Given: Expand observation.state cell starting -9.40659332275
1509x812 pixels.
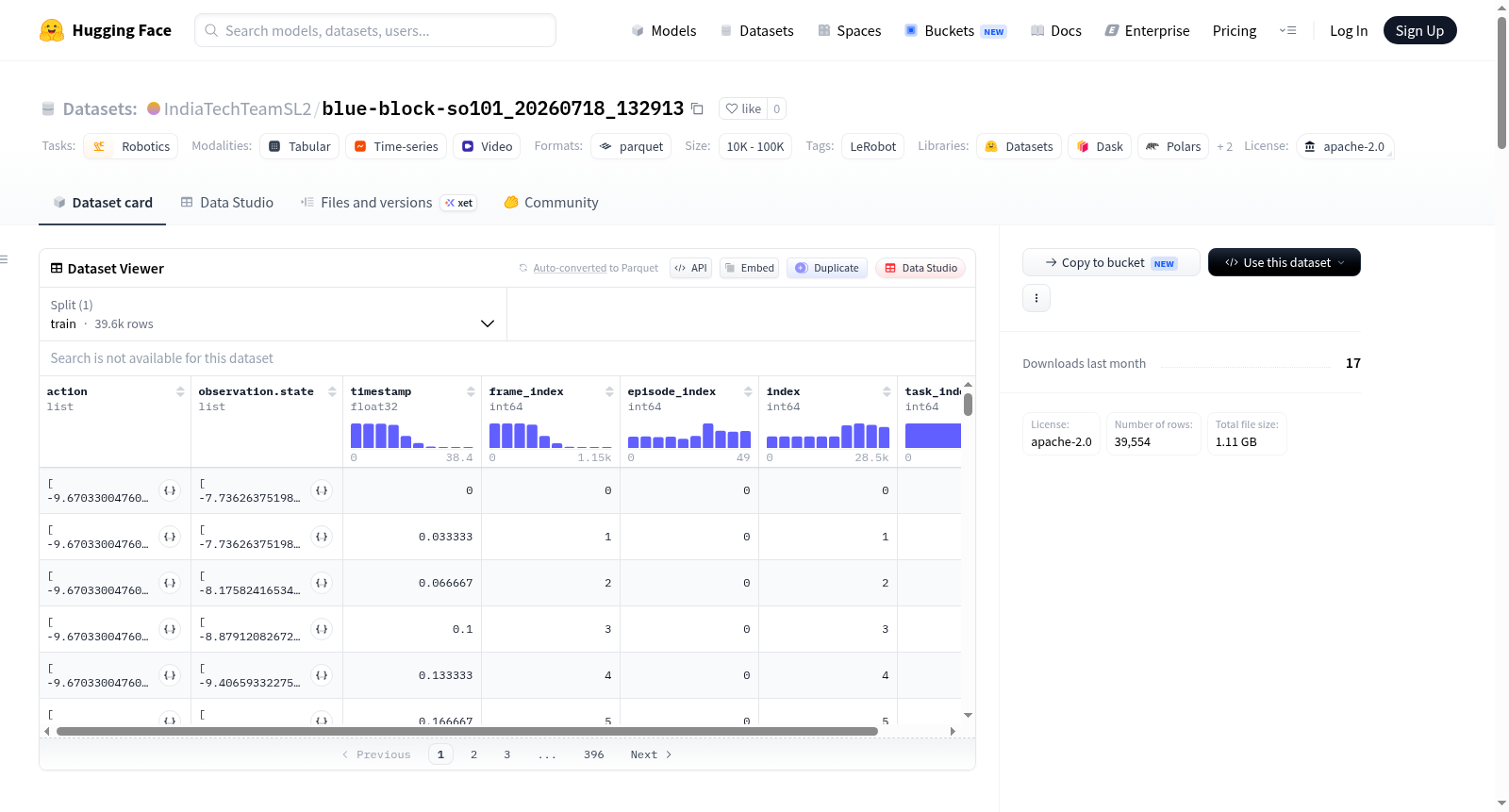Looking at the screenshot, I should (x=322, y=675).
